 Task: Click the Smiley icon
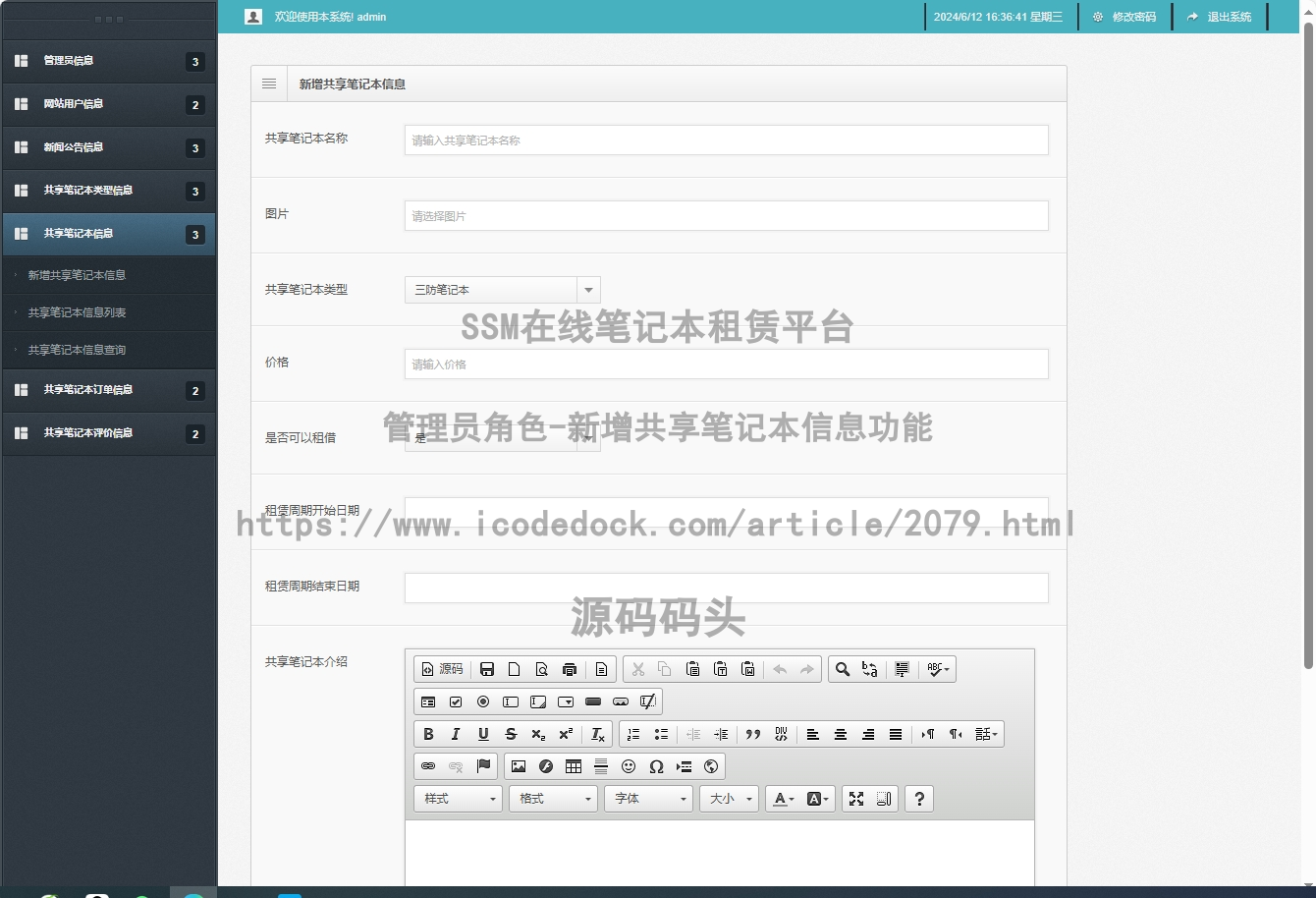[x=629, y=766]
